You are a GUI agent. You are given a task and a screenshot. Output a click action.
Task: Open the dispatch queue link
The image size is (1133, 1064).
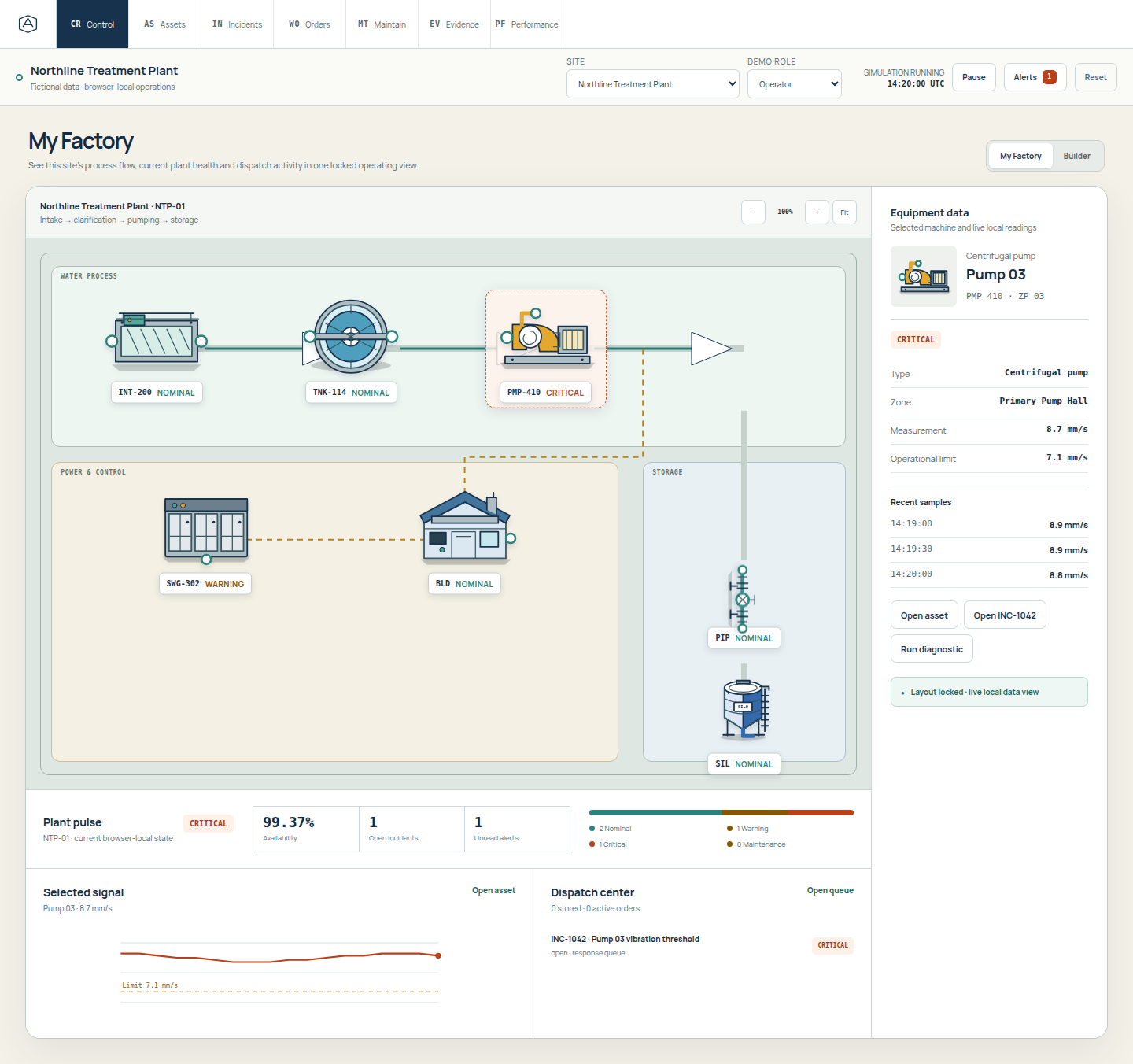click(830, 890)
